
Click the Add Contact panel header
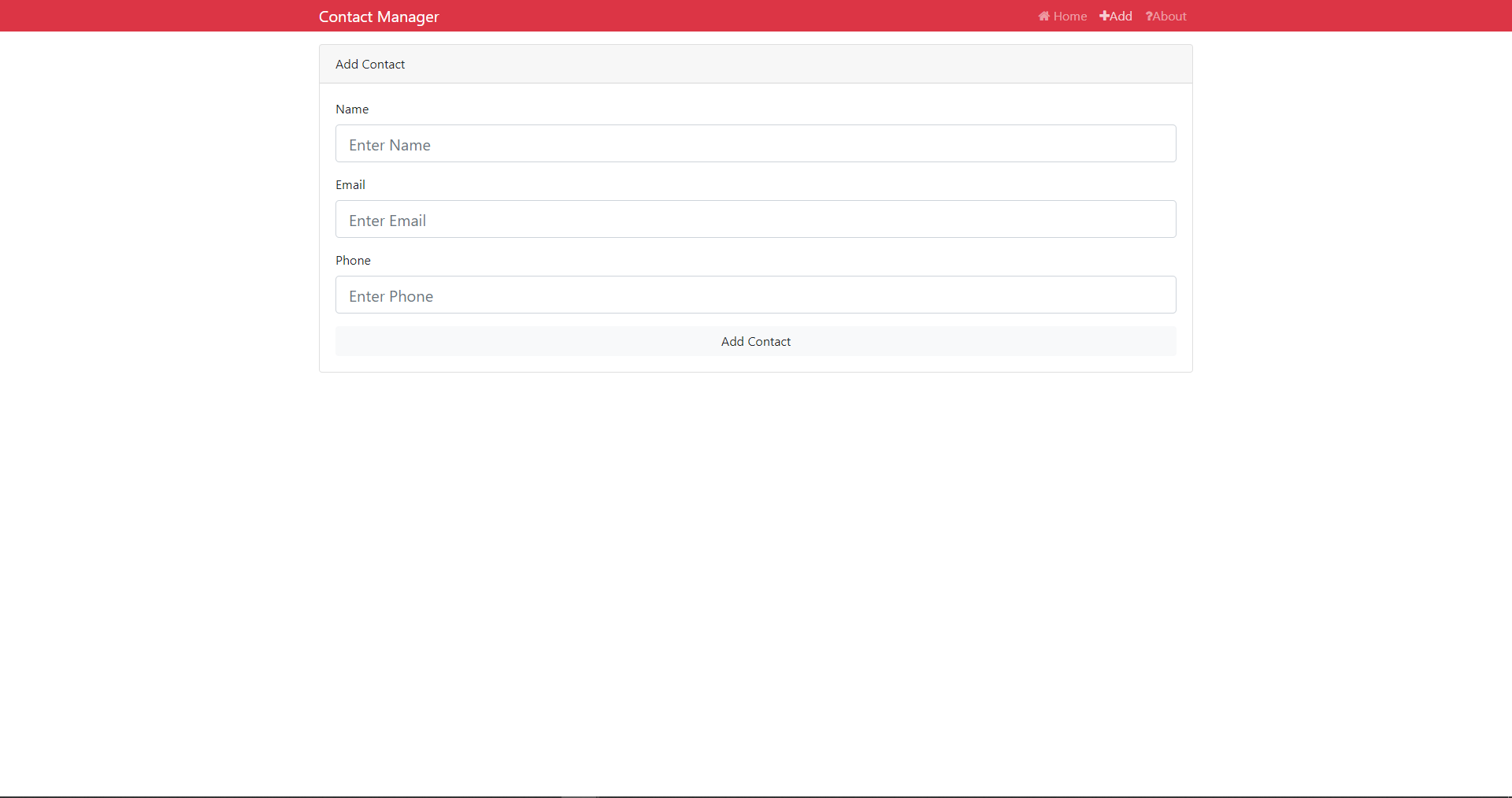pyautogui.click(x=369, y=64)
